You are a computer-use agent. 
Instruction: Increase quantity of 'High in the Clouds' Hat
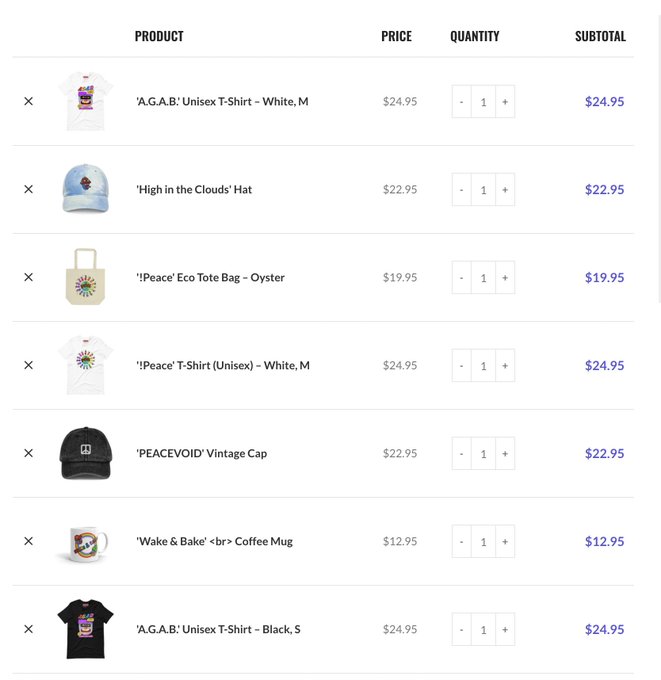pos(505,190)
